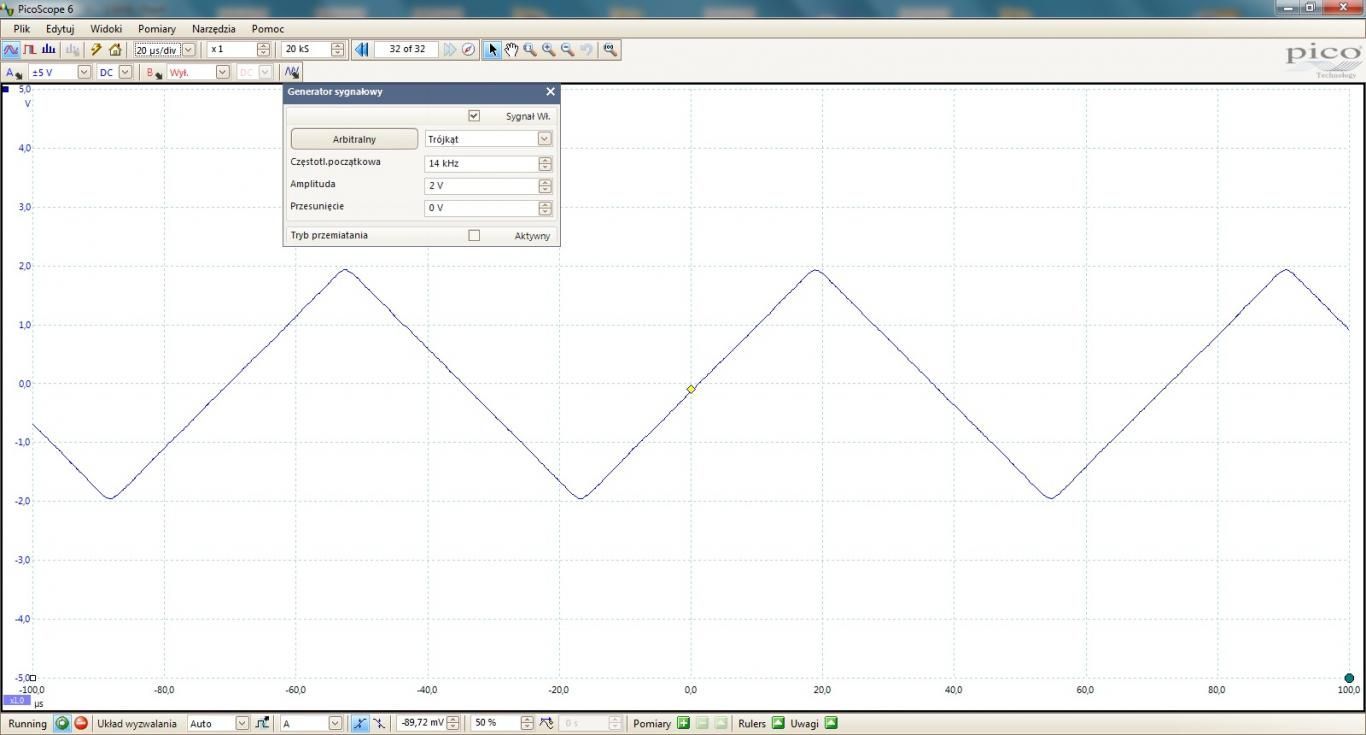Open channel B options button
The image size is (1366, 735).
click(155, 72)
